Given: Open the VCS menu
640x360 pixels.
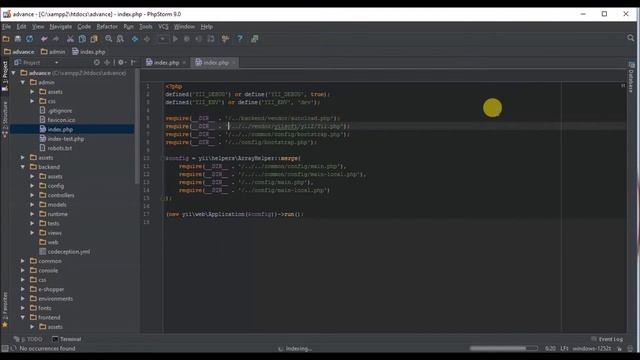Looking at the screenshot, I should 163,27.
